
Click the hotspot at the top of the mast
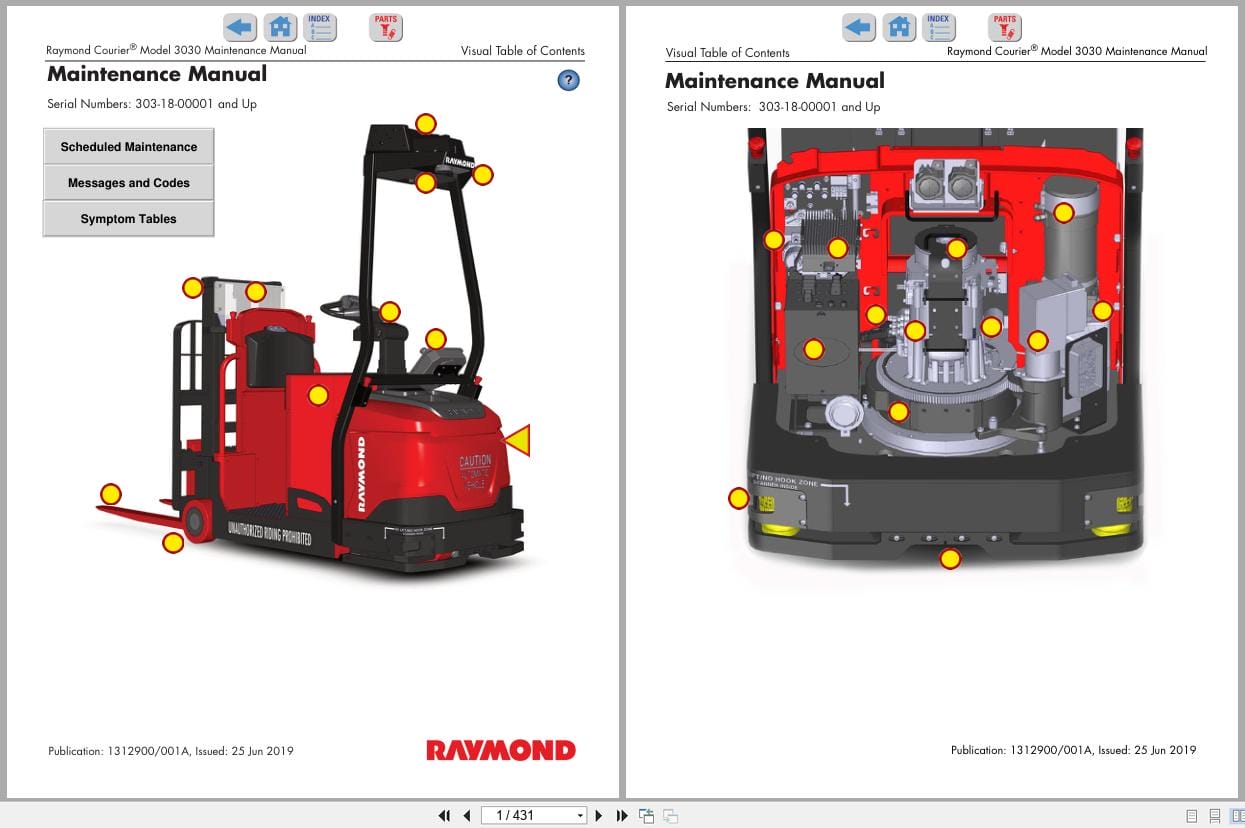pos(192,288)
